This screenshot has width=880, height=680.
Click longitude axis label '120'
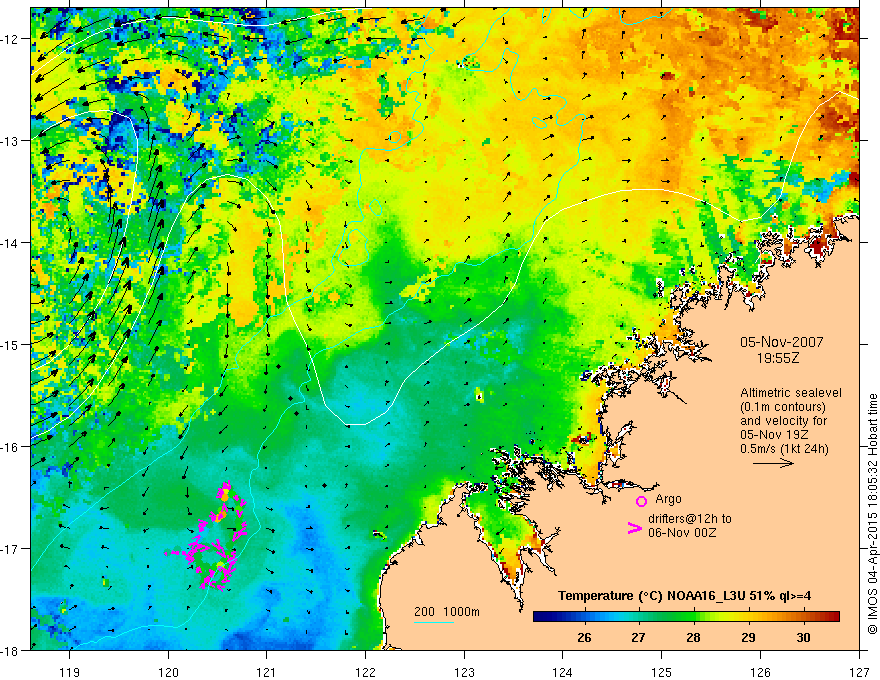pyautogui.click(x=168, y=672)
